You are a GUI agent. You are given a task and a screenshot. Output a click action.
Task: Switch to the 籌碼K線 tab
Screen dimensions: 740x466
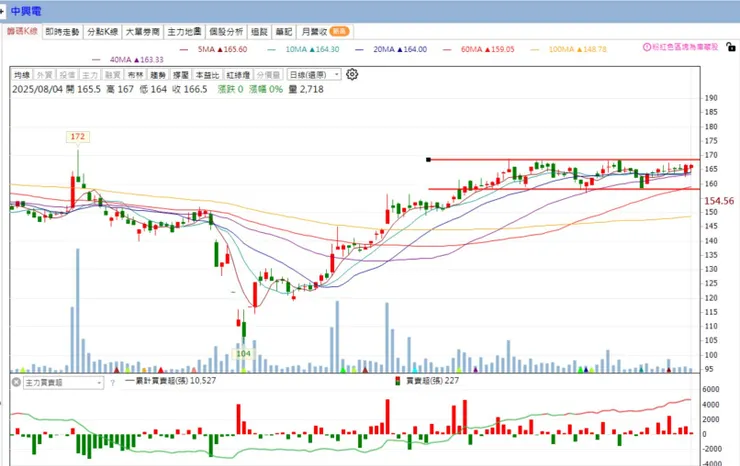coord(22,31)
